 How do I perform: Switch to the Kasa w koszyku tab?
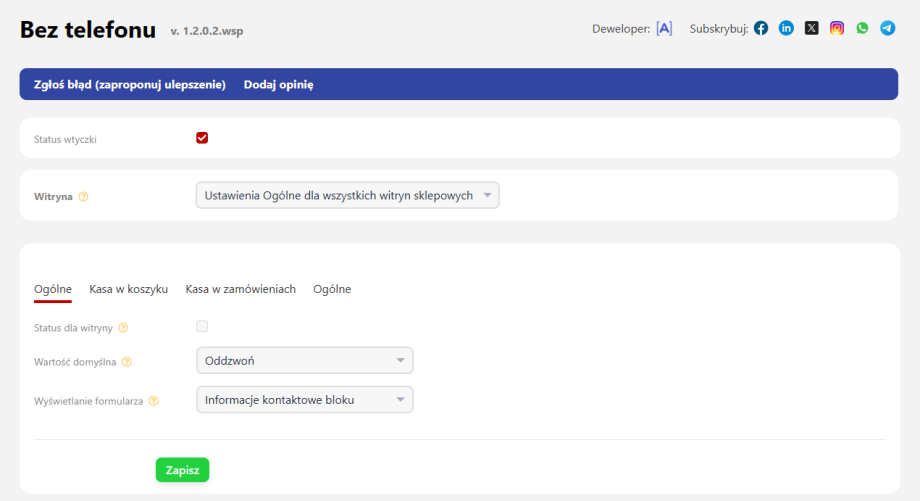(x=128, y=289)
